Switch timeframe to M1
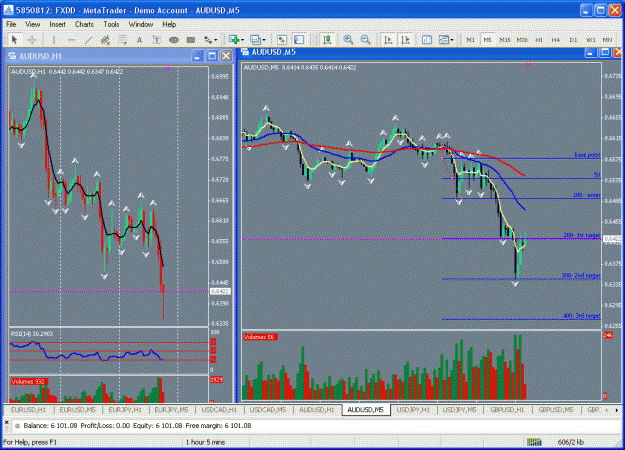The width and height of the screenshot is (625, 450). (x=470, y=40)
